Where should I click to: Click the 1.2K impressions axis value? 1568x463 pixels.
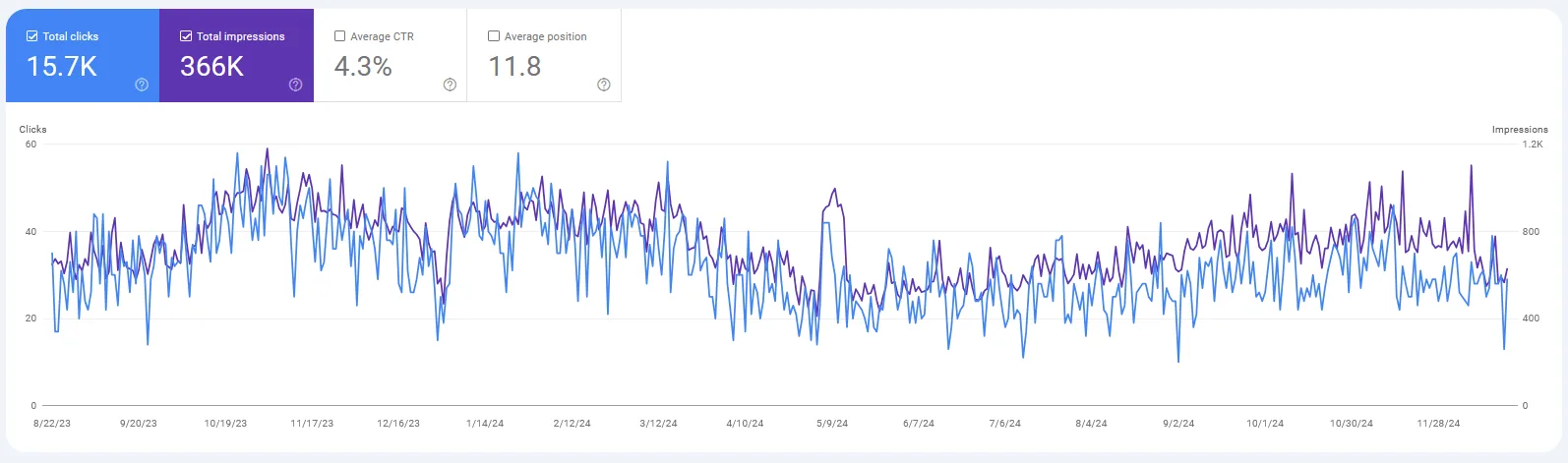[1533, 145]
